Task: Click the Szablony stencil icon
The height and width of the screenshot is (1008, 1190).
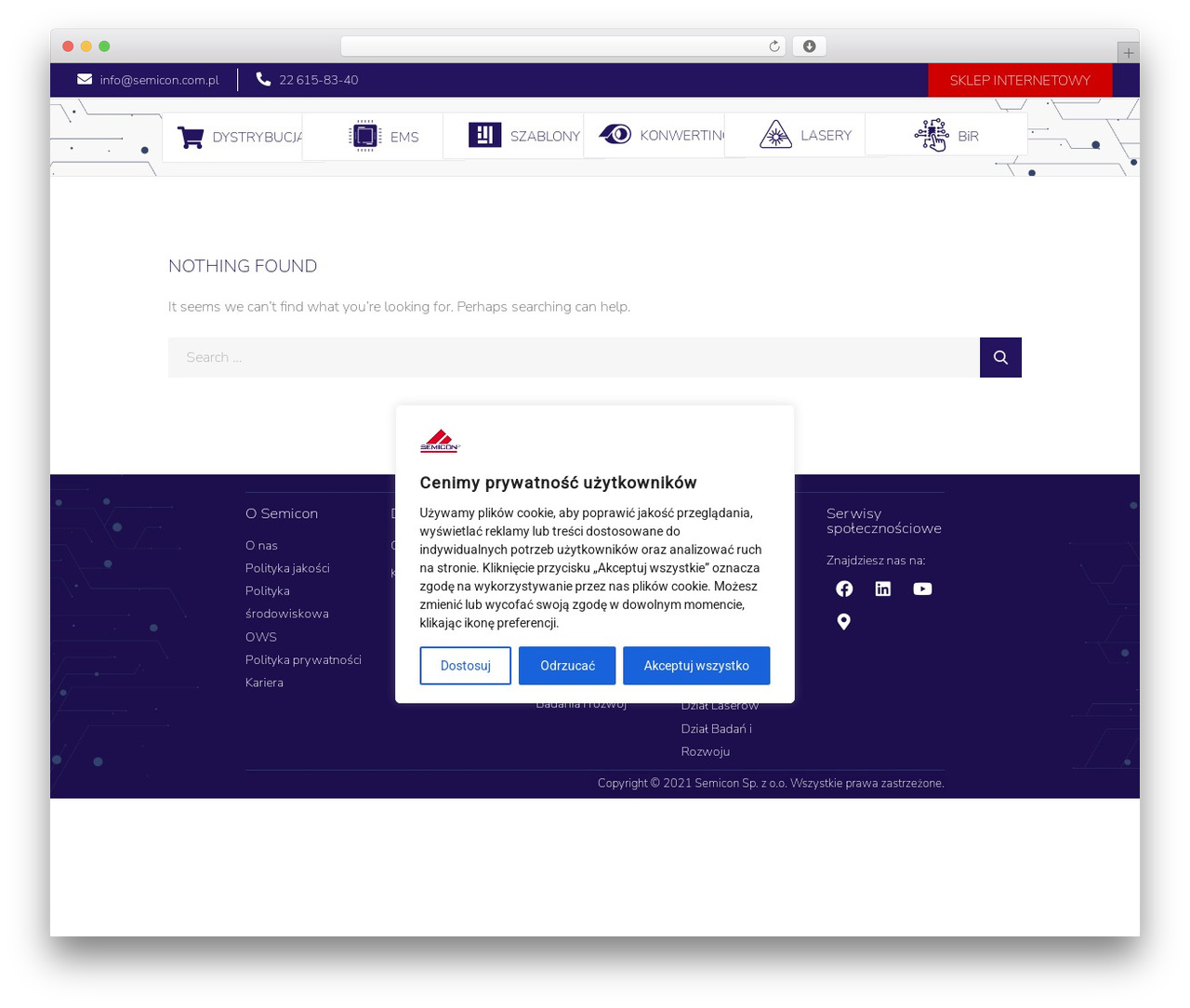Action: (x=484, y=136)
